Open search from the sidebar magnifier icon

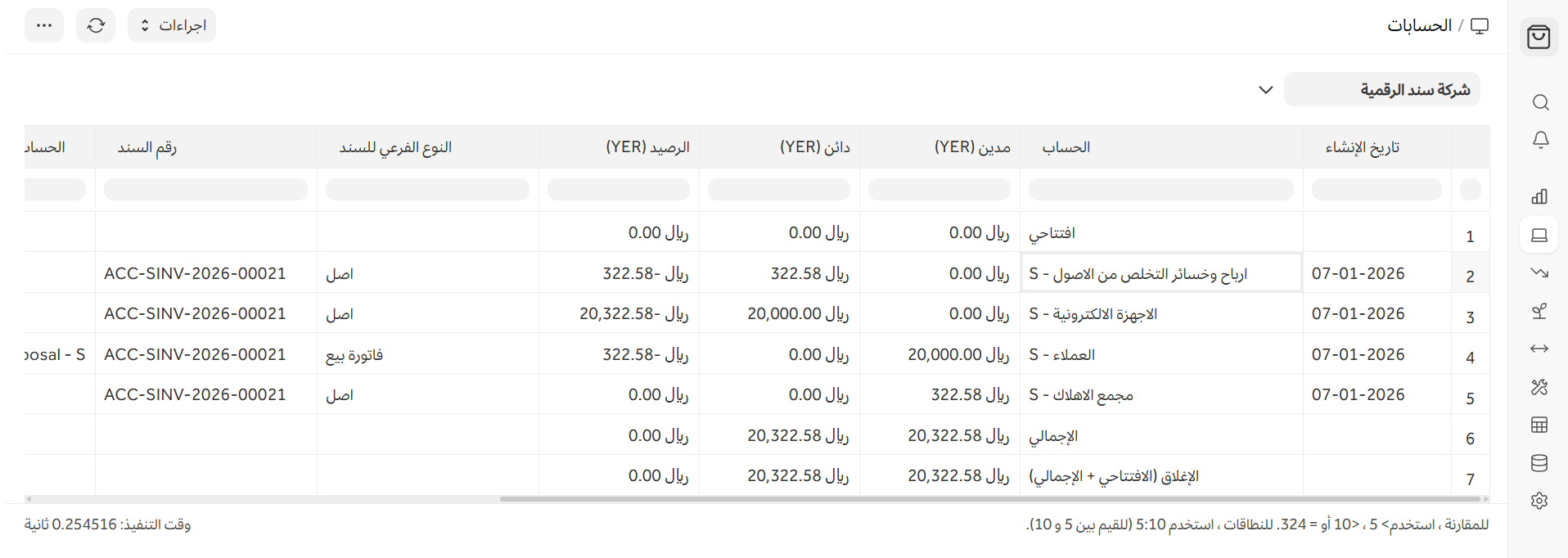(x=1540, y=102)
